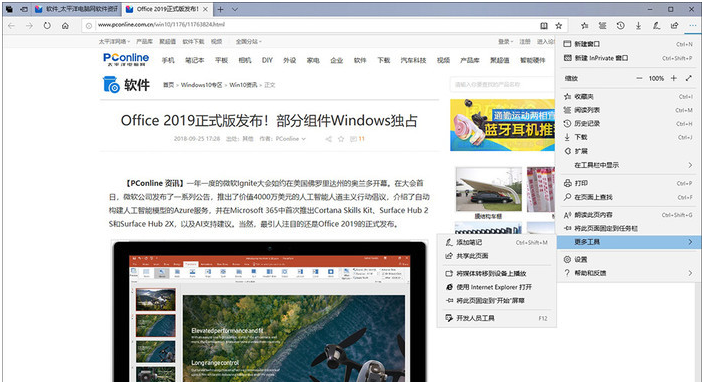Go to the browser home page

click(65, 26)
